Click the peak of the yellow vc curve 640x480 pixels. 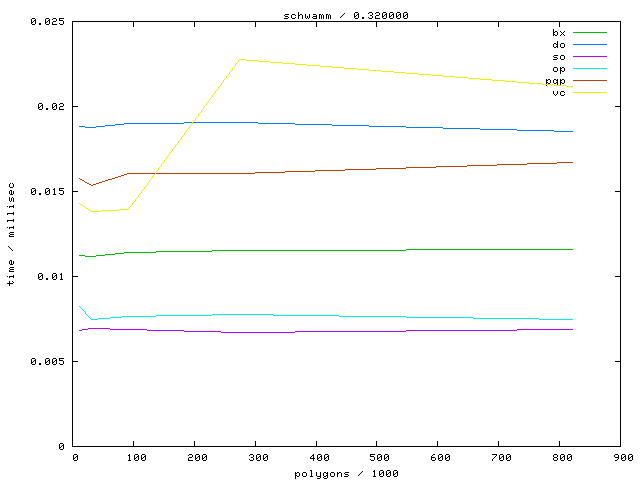[x=241, y=59]
